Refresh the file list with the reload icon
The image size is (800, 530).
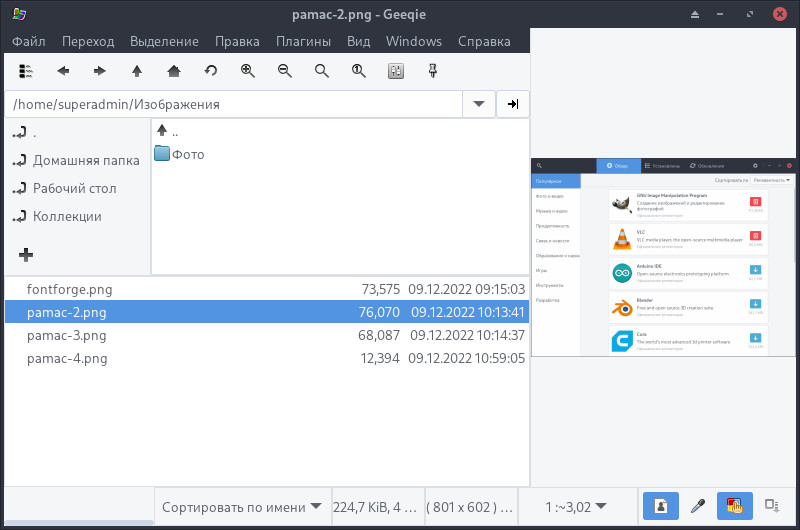(211, 71)
